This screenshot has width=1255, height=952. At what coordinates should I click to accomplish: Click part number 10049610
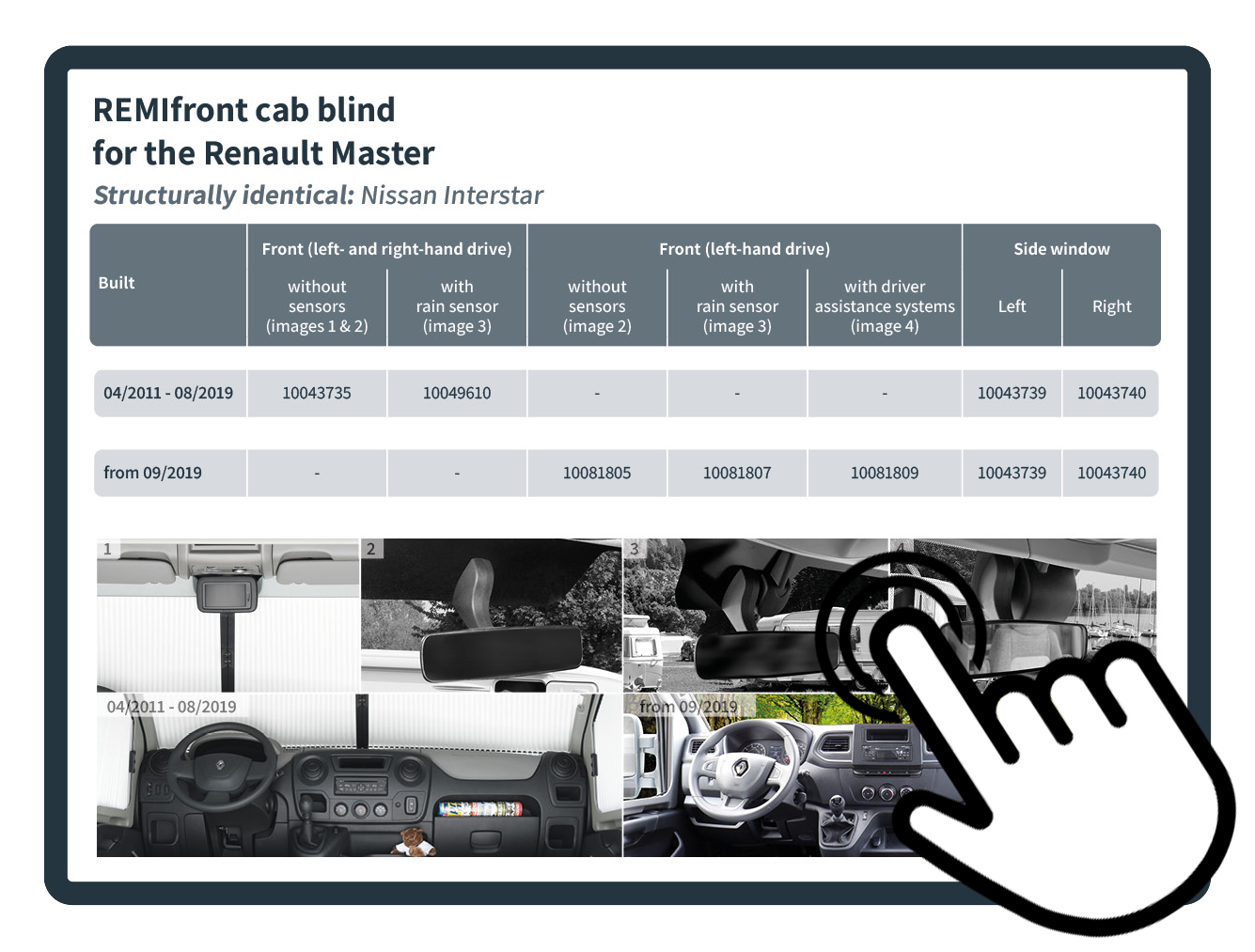(x=457, y=393)
